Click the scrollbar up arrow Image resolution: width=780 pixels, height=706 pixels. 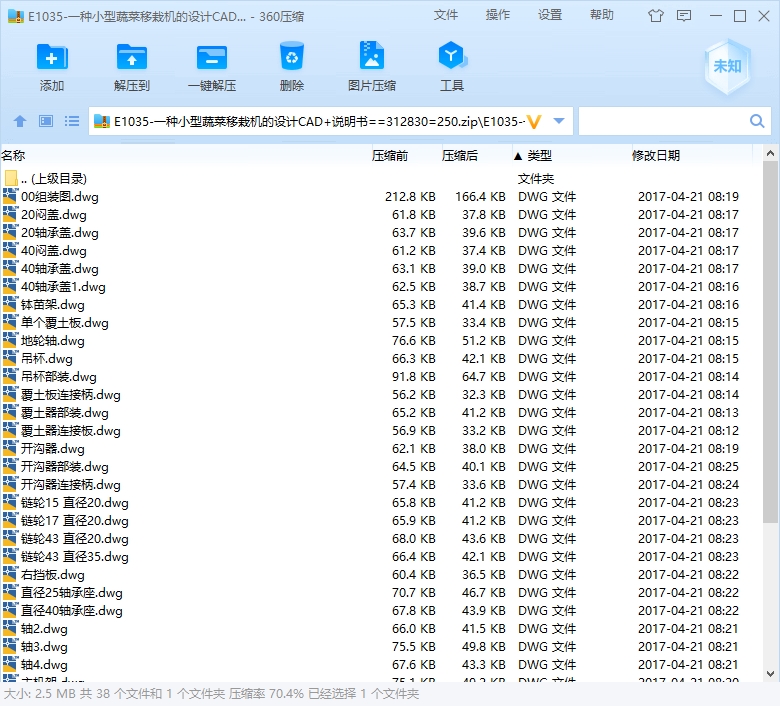(770, 154)
